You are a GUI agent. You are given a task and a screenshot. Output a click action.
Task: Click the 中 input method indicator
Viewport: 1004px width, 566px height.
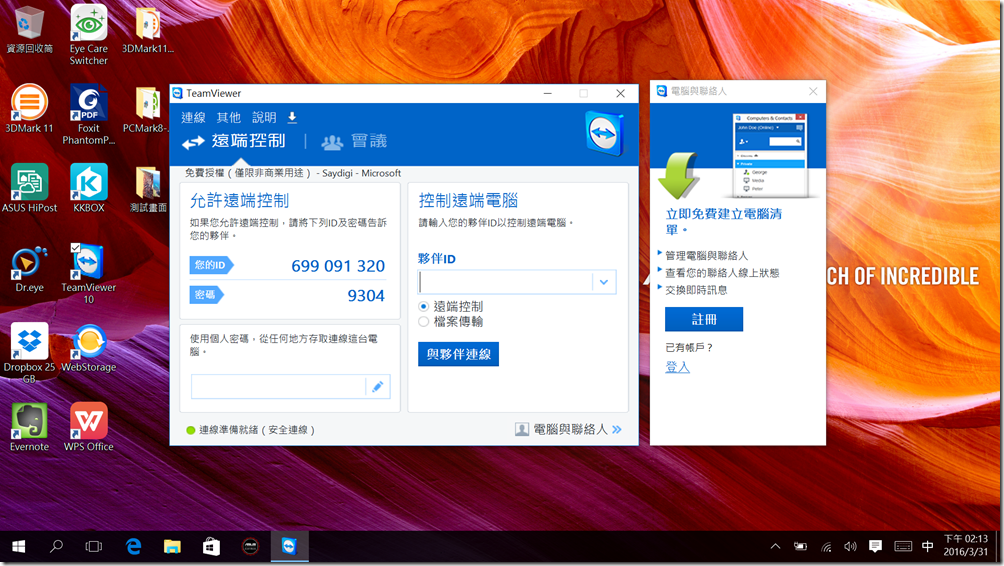pyautogui.click(x=927, y=546)
